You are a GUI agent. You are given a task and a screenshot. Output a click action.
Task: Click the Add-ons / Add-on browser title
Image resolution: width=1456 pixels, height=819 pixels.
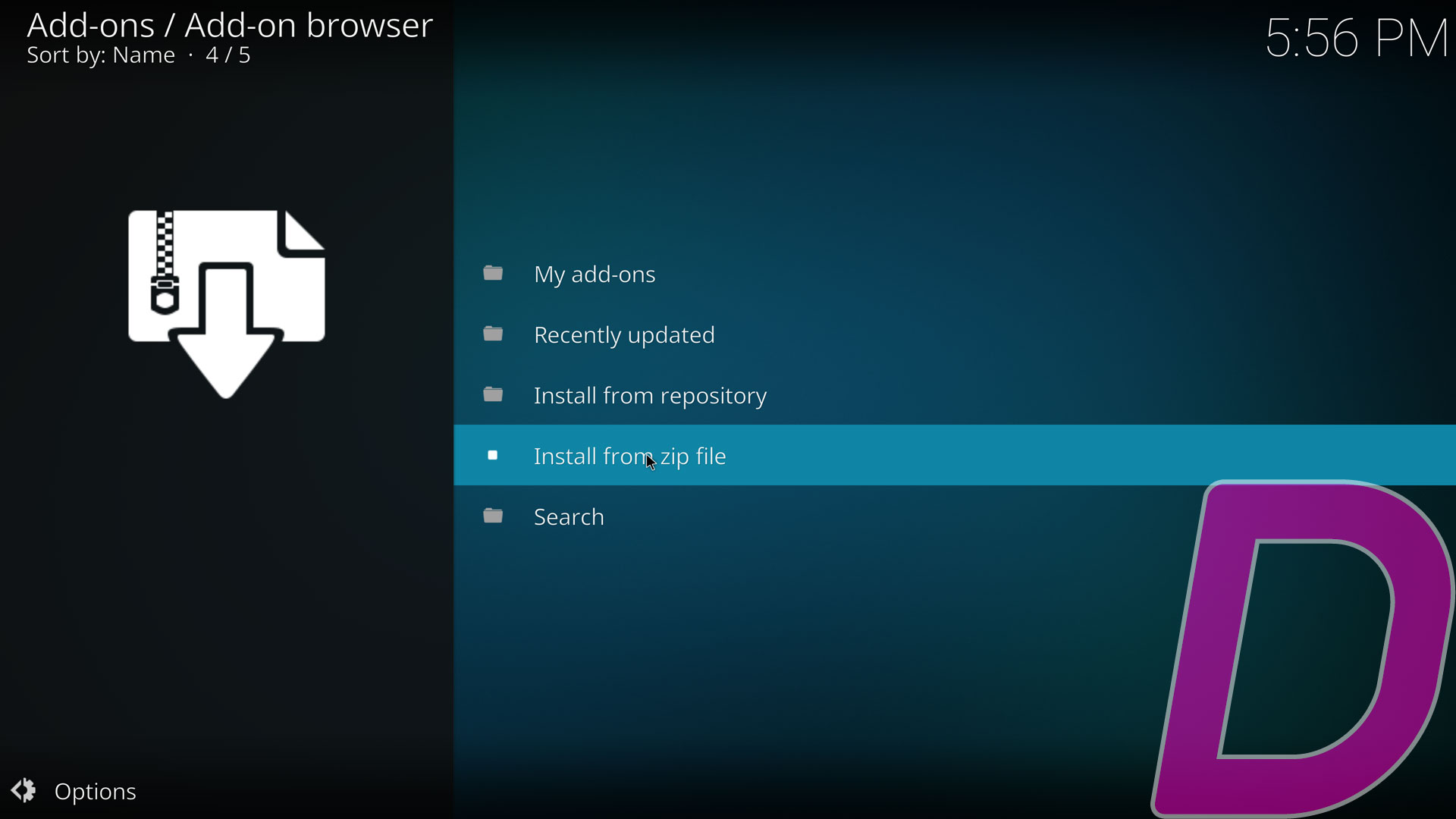coord(230,25)
